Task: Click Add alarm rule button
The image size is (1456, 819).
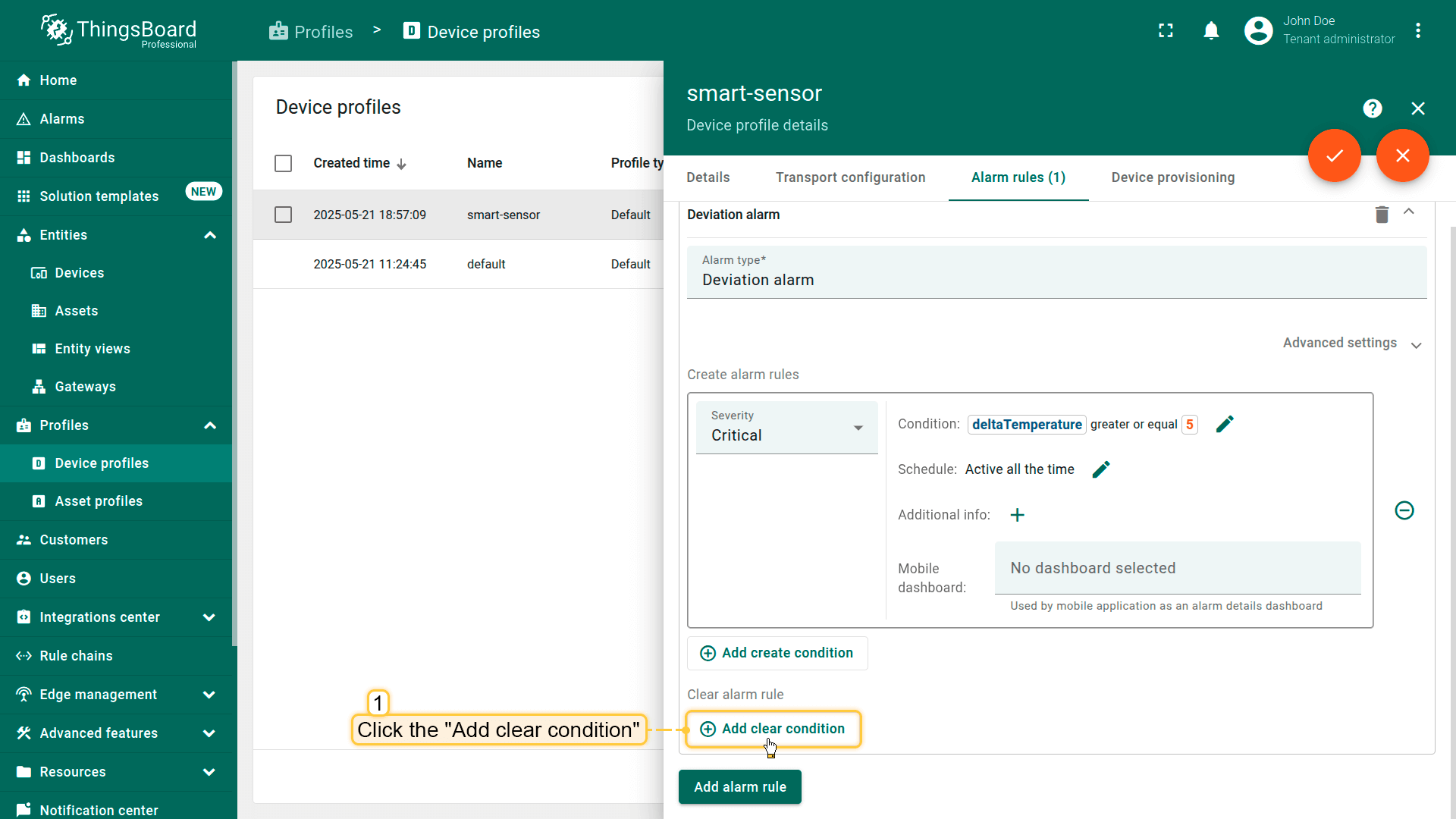Action: [739, 787]
